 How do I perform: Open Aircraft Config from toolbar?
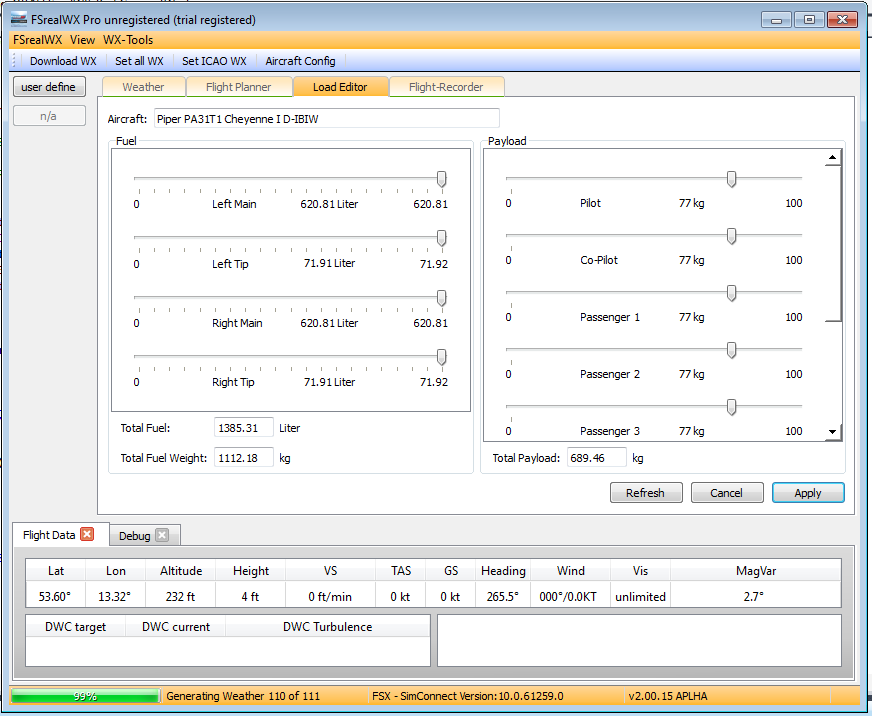coord(300,61)
